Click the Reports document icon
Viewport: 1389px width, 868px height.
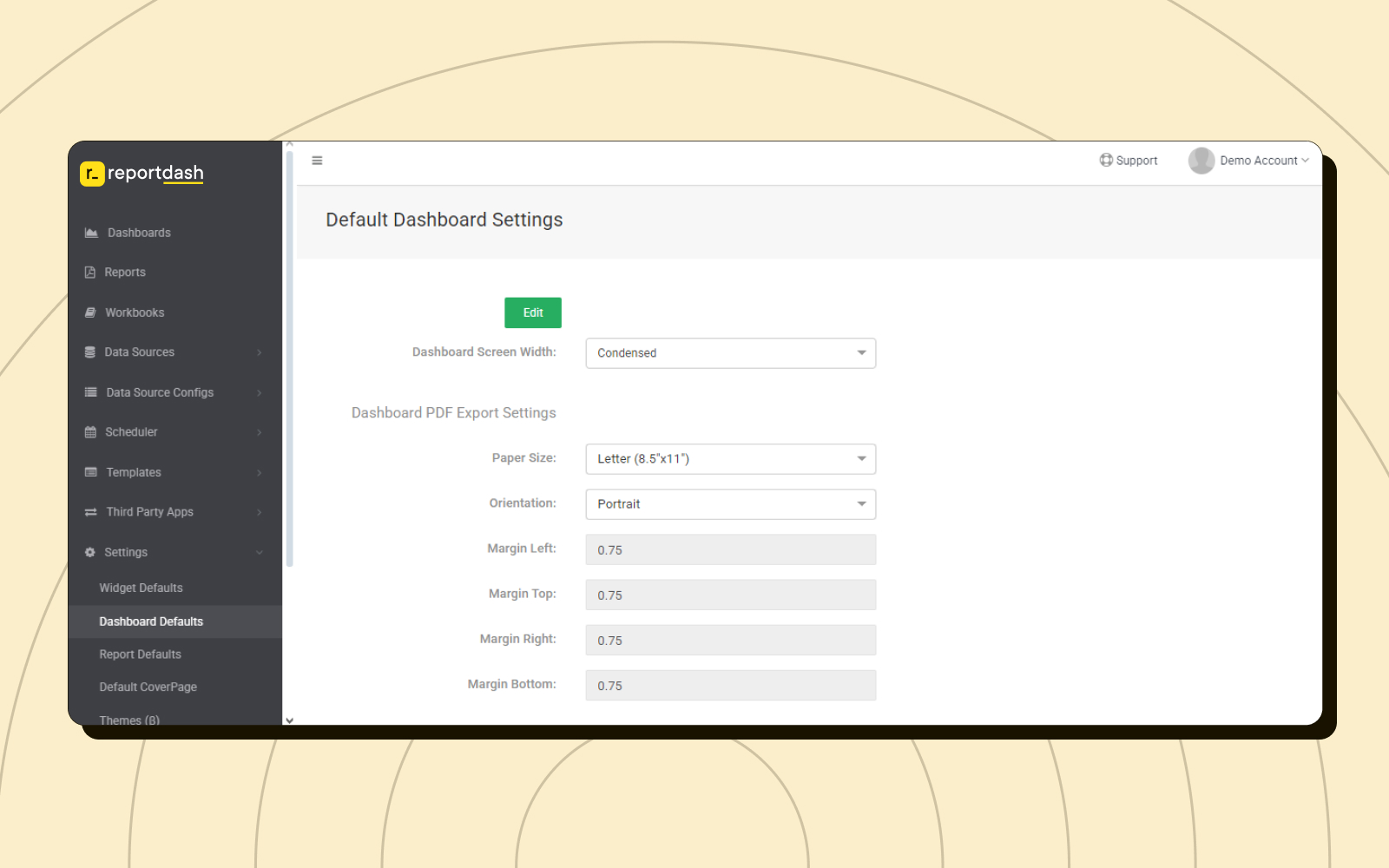coord(90,273)
